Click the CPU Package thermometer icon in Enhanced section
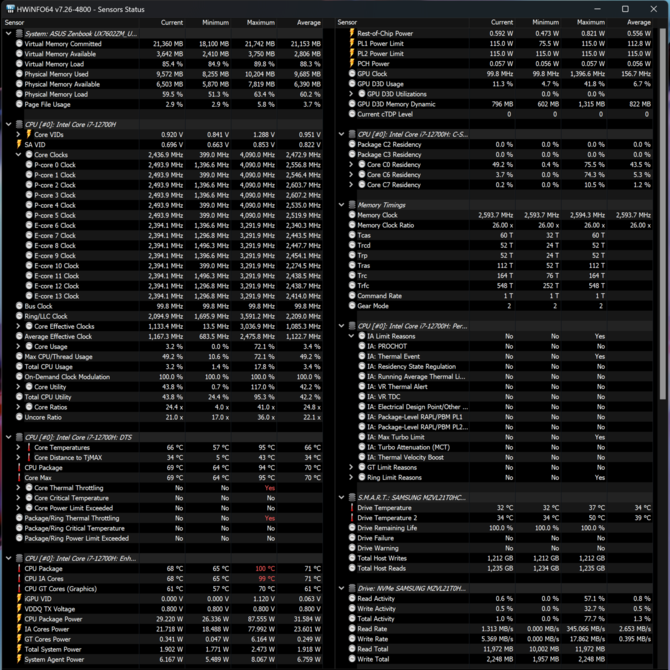 click(18, 568)
